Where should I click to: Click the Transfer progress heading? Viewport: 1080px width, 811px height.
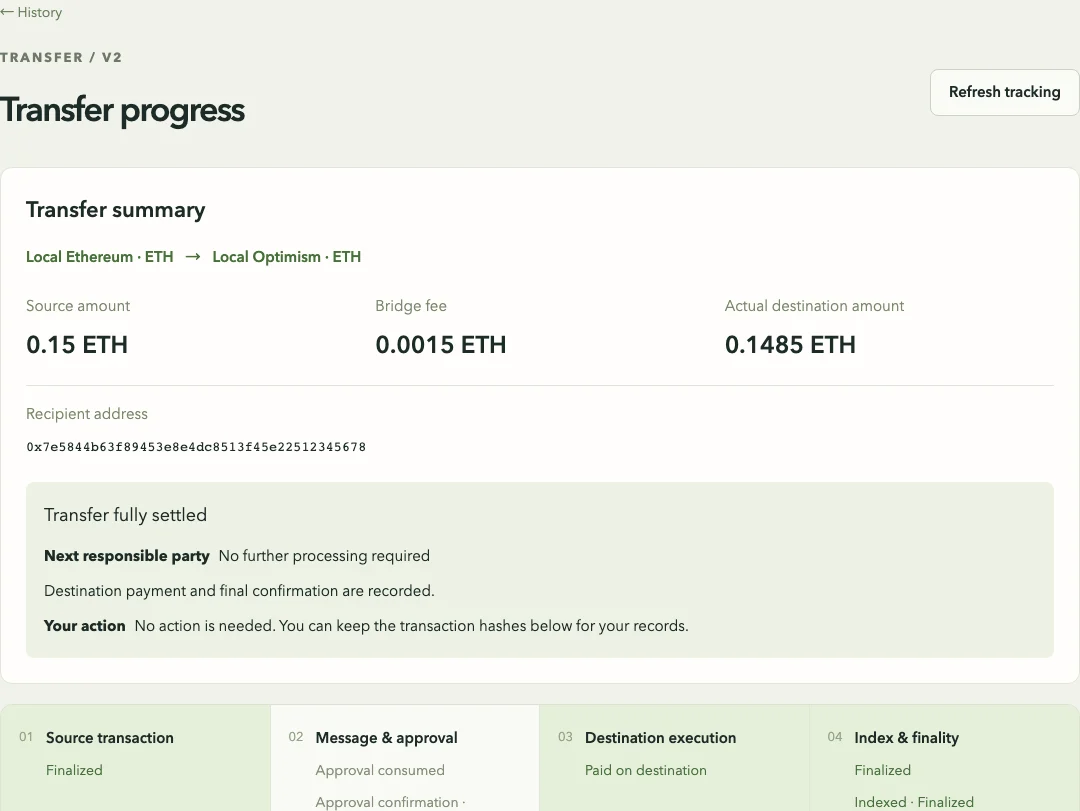[x=123, y=110]
